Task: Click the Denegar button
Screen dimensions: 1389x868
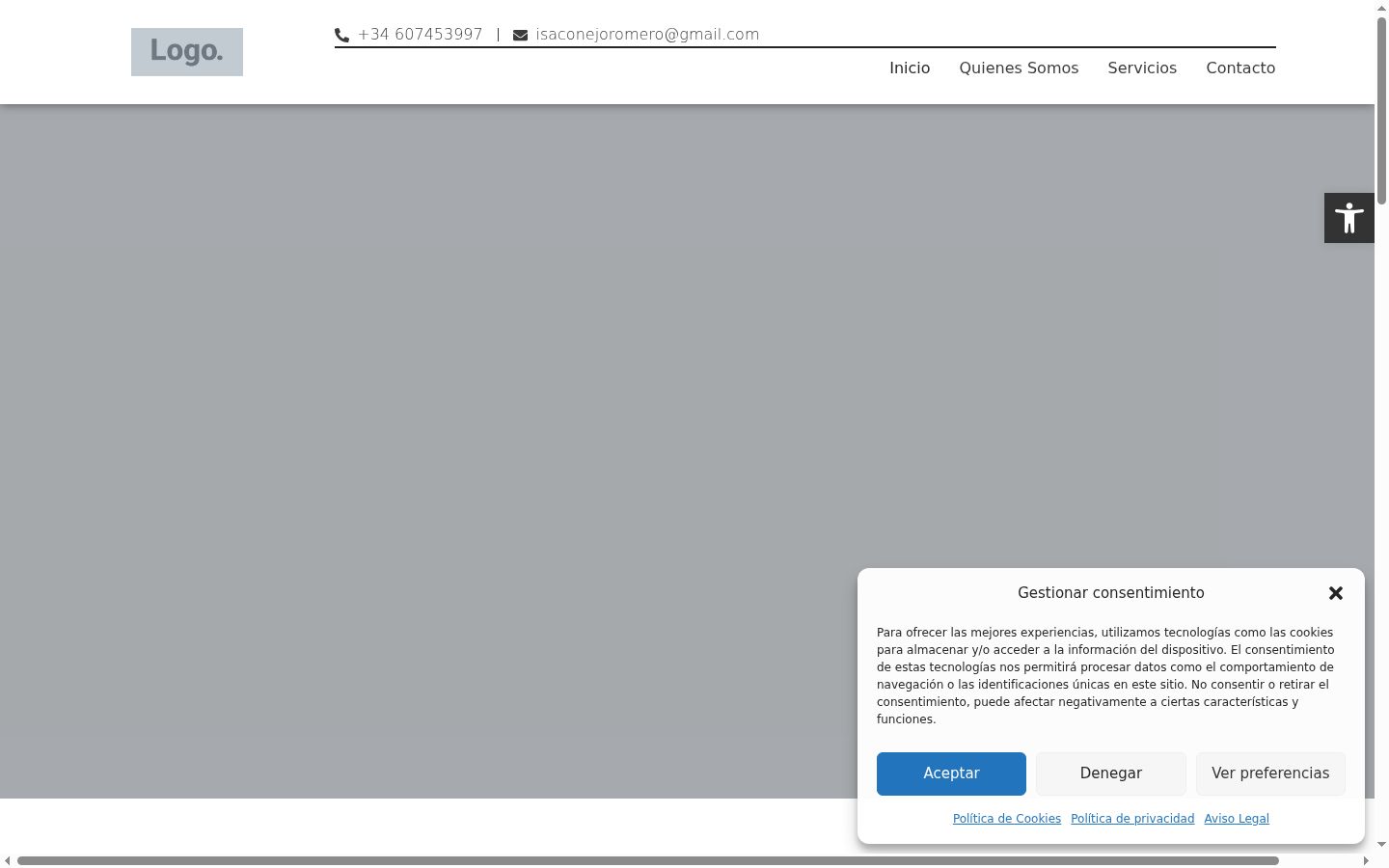Action: (x=1111, y=773)
